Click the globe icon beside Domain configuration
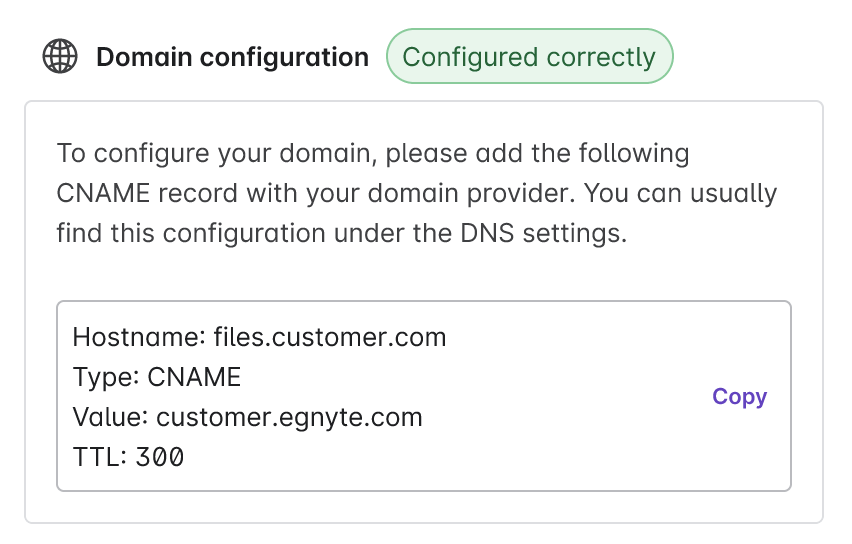 pyautogui.click(x=60, y=56)
